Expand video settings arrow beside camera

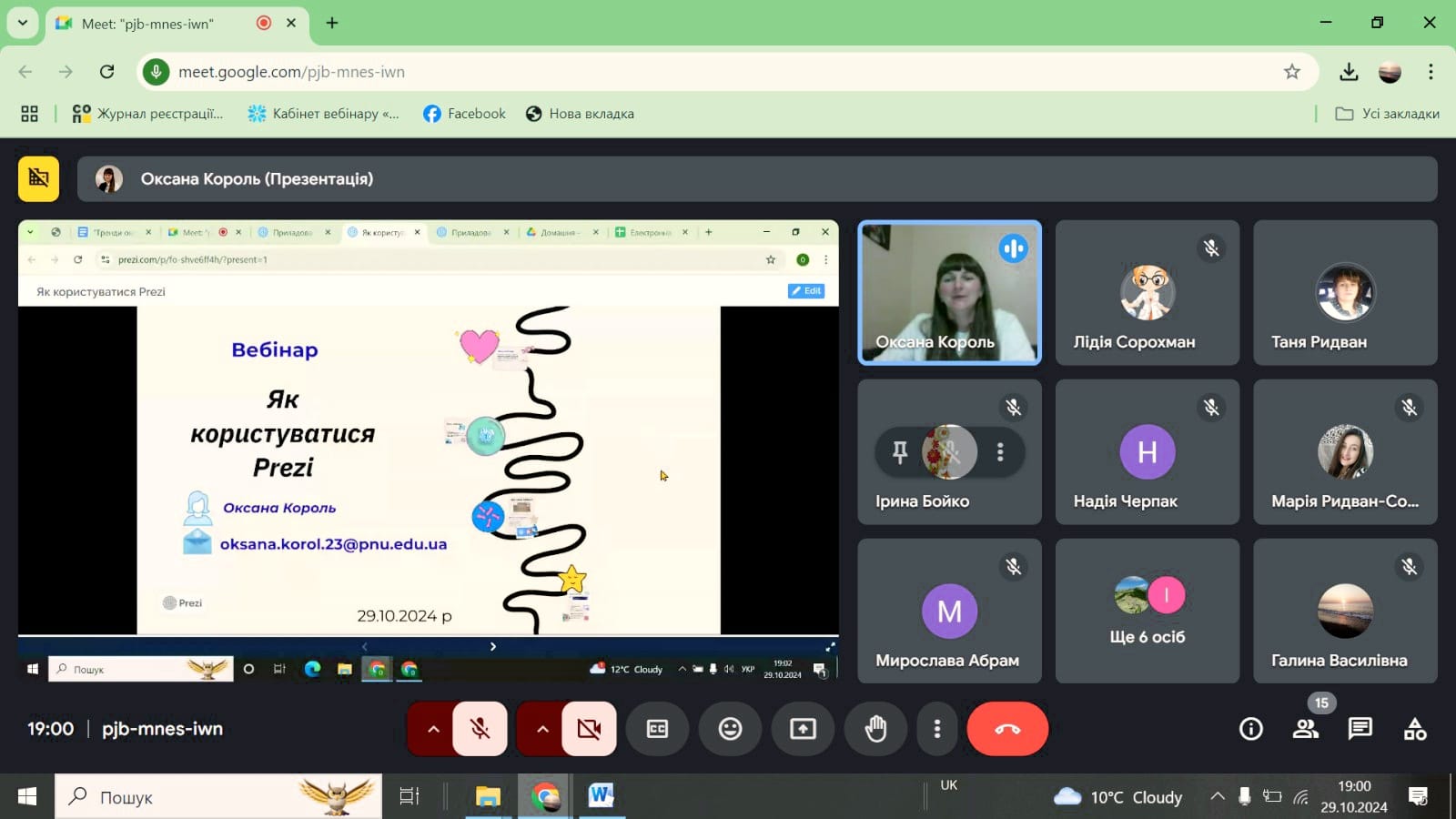pos(541,729)
